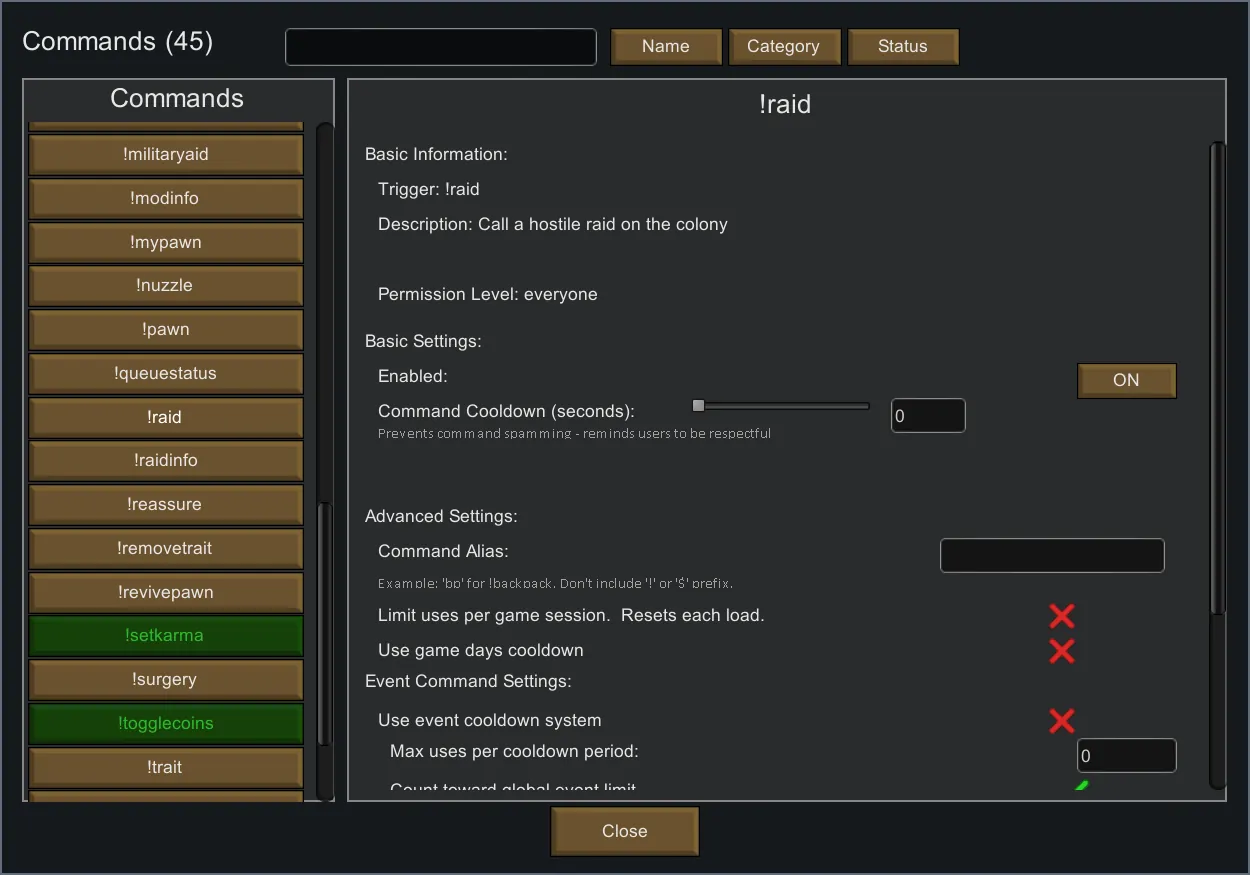Click the Command Cooldown slider handle
Screen dimensions: 1250x875
[698, 406]
